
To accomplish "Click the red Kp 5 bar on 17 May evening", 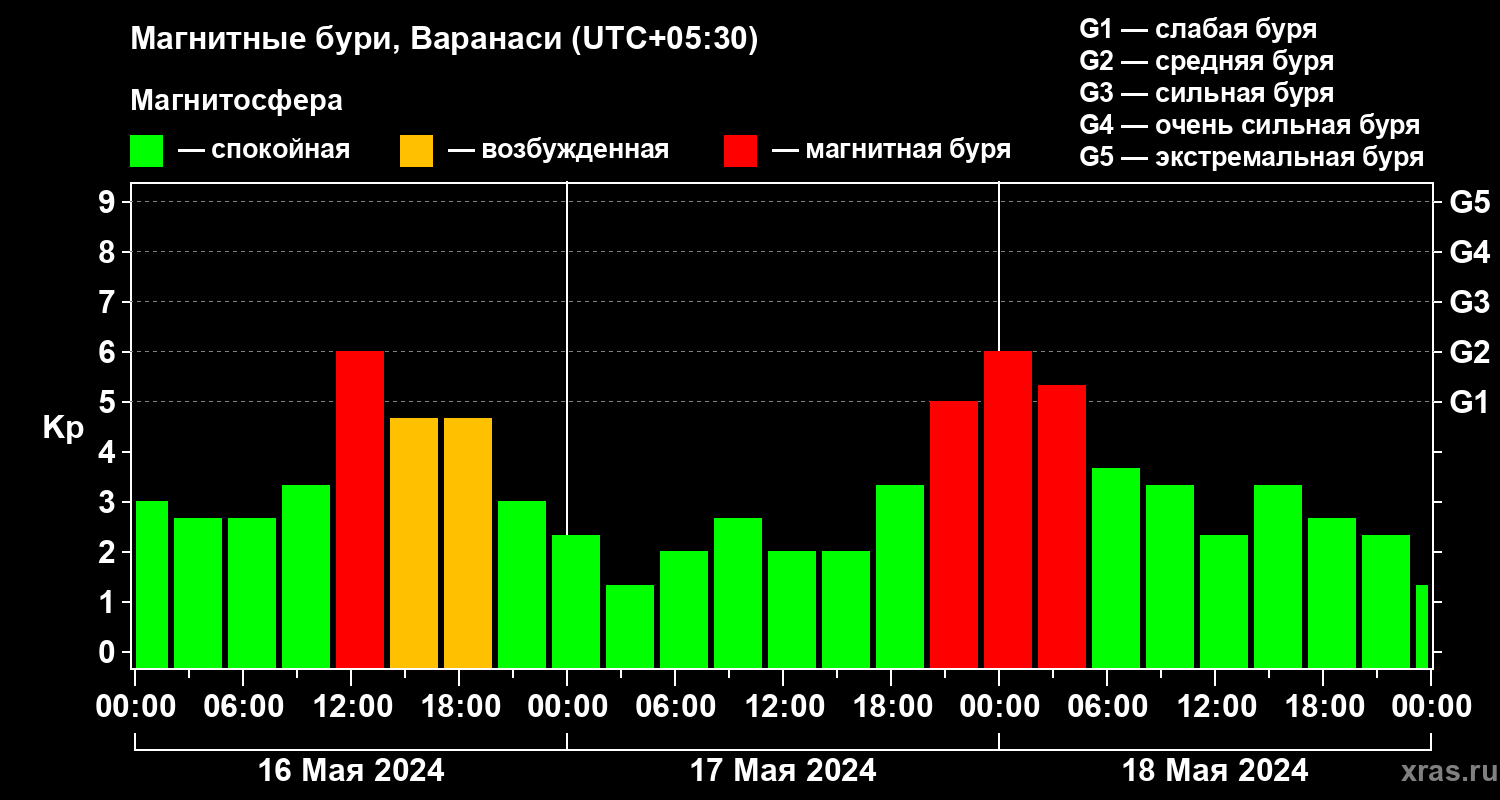I will coord(954,535).
